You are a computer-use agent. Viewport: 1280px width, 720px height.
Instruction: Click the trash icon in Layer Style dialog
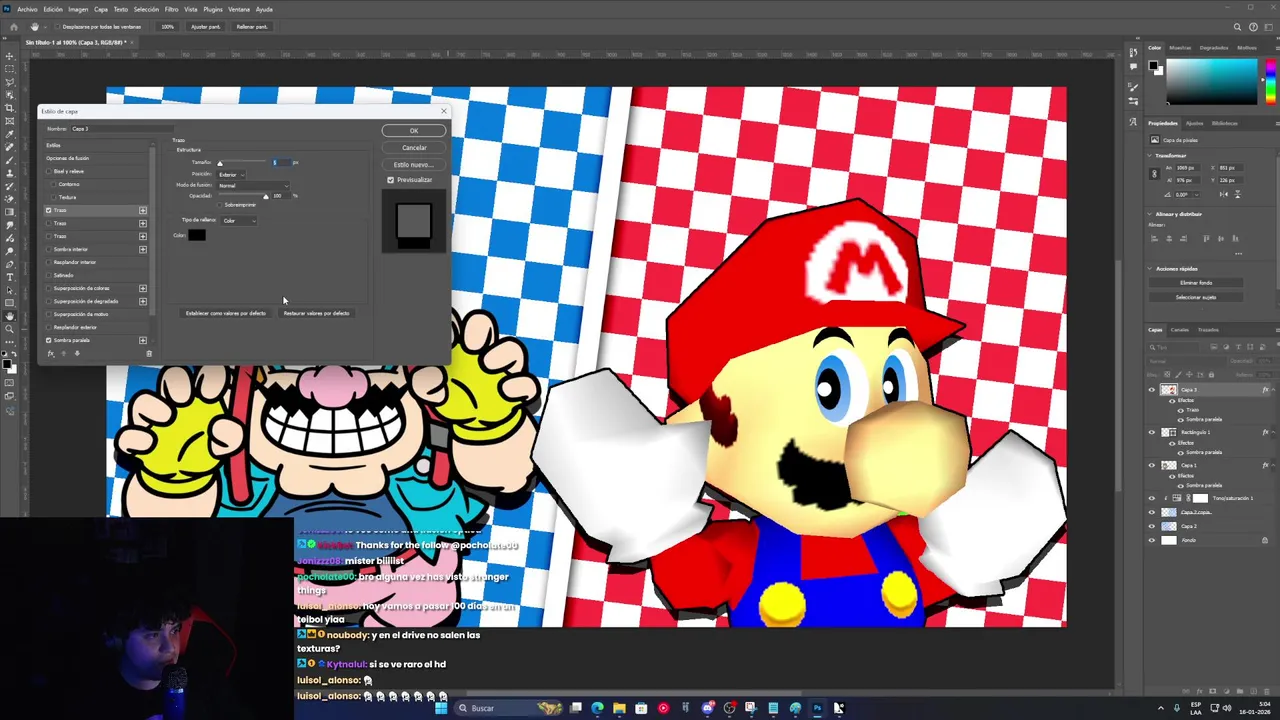[149, 354]
